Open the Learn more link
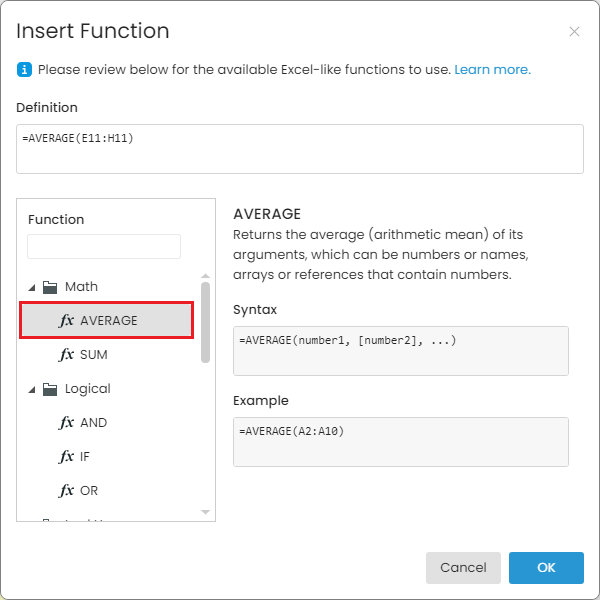Image resolution: width=600 pixels, height=600 pixels. coord(492,70)
